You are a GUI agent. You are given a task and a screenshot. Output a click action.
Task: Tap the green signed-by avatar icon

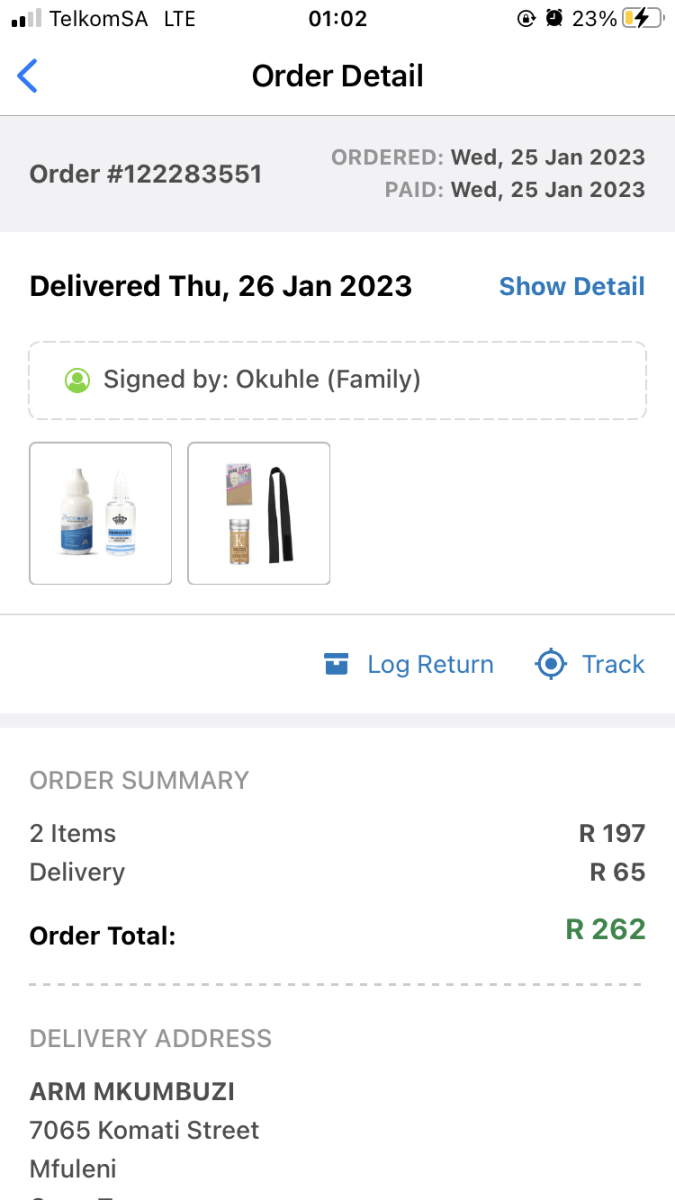click(x=79, y=380)
